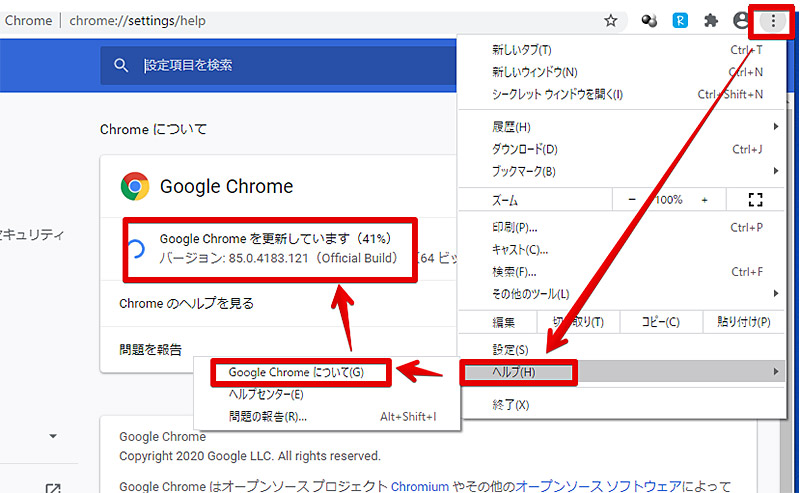The height and width of the screenshot is (493, 800).
Task: Increase zoom with the plus button
Action: click(704, 200)
